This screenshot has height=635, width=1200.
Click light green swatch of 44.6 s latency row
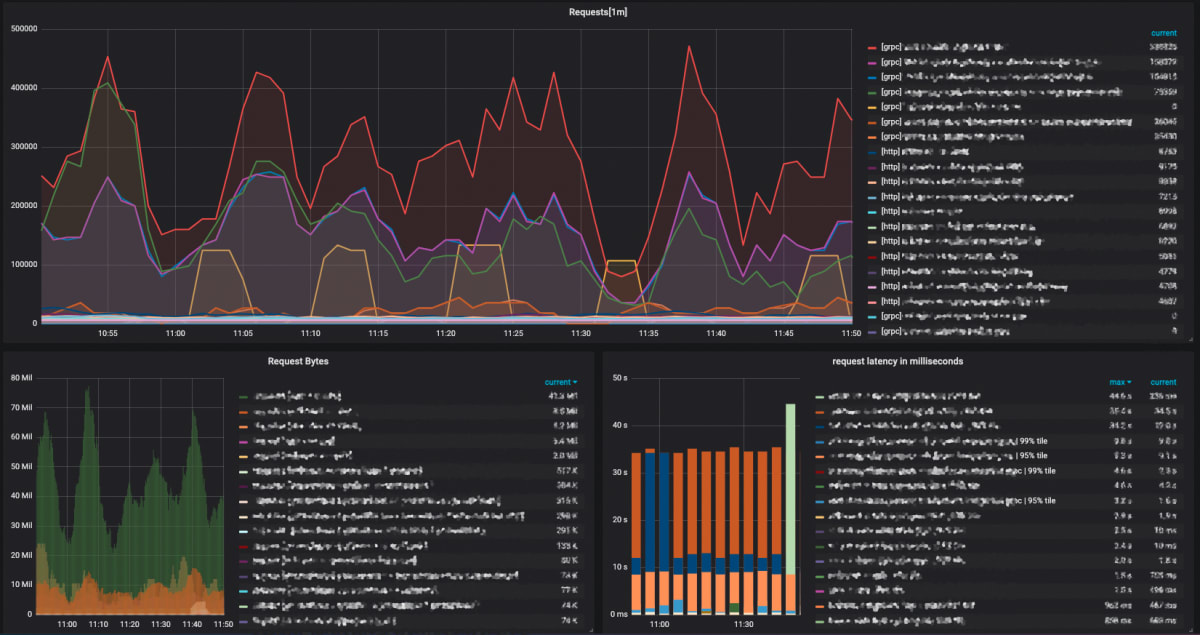click(820, 397)
